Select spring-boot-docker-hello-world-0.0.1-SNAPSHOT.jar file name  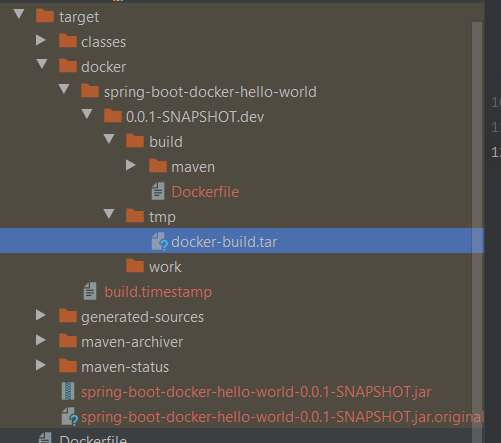(256, 392)
